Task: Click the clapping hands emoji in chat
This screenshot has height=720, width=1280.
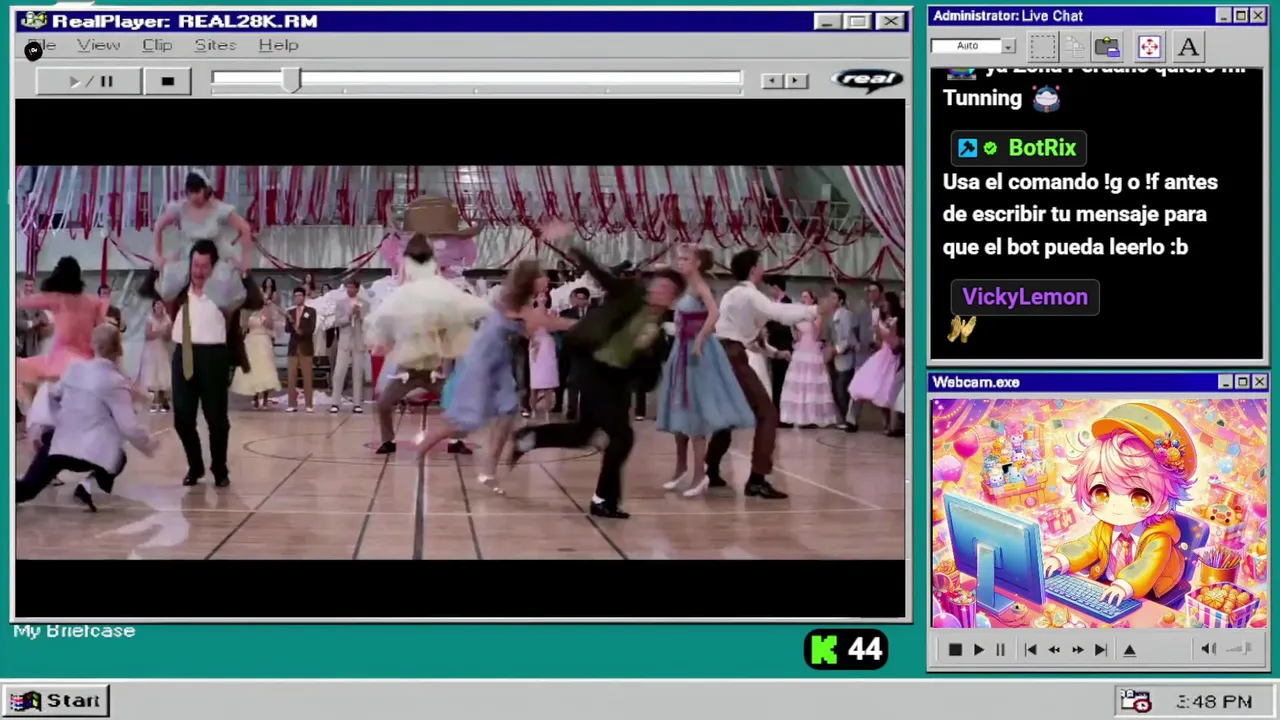Action: pos(961,329)
